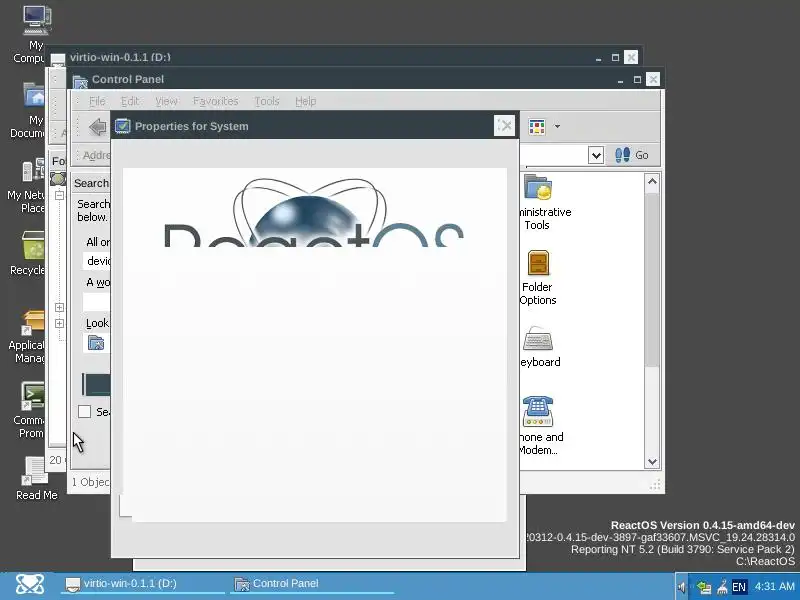This screenshot has height=600, width=800.
Task: Click the Properties for System title icon
Action: click(122, 126)
